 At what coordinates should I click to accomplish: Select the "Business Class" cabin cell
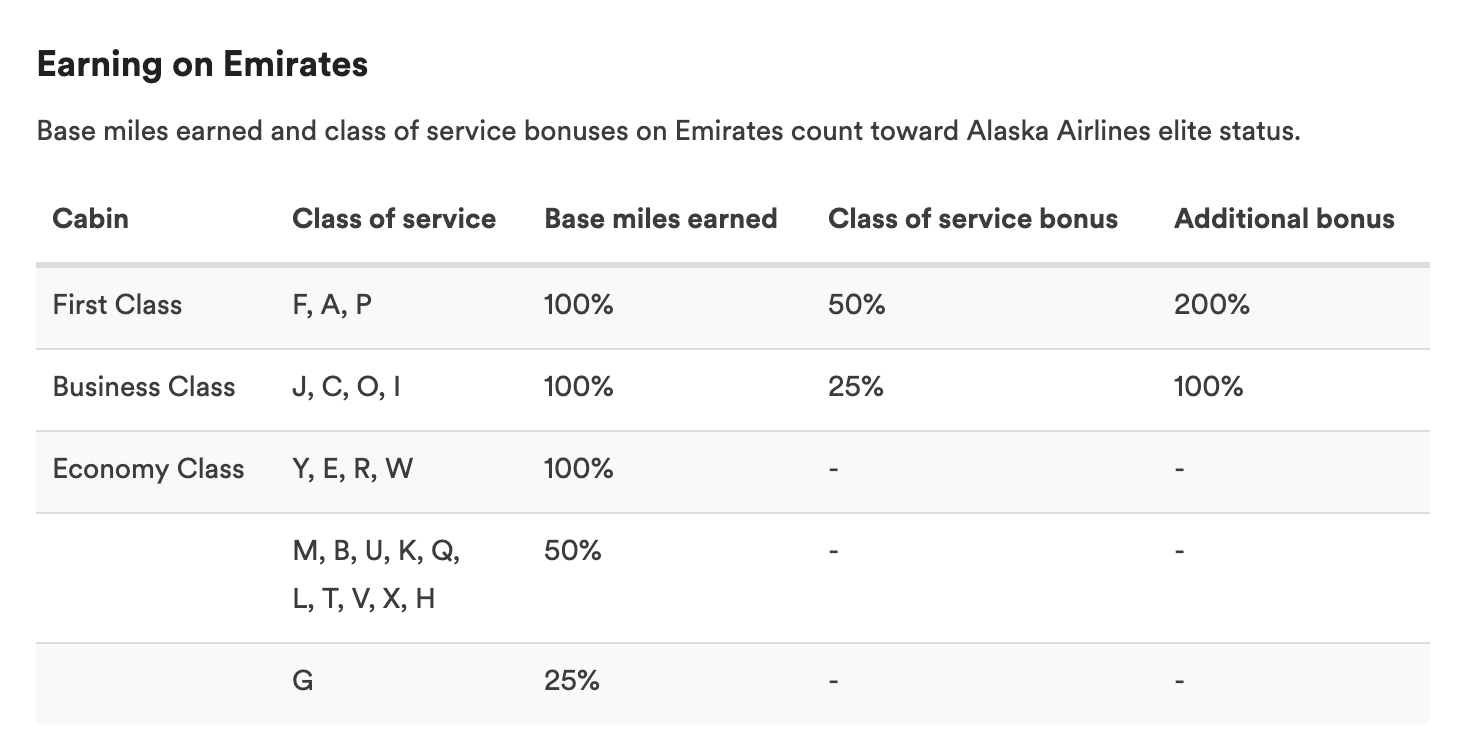144,387
